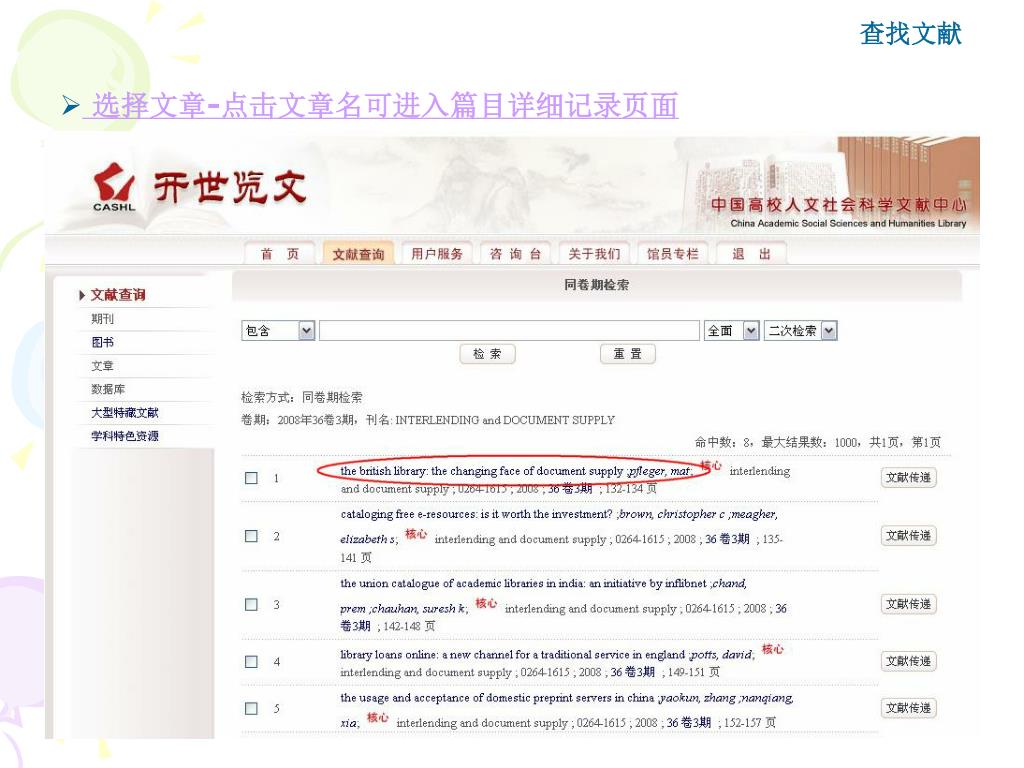
Task: Open the 二次检索 dropdown
Action: pos(801,330)
